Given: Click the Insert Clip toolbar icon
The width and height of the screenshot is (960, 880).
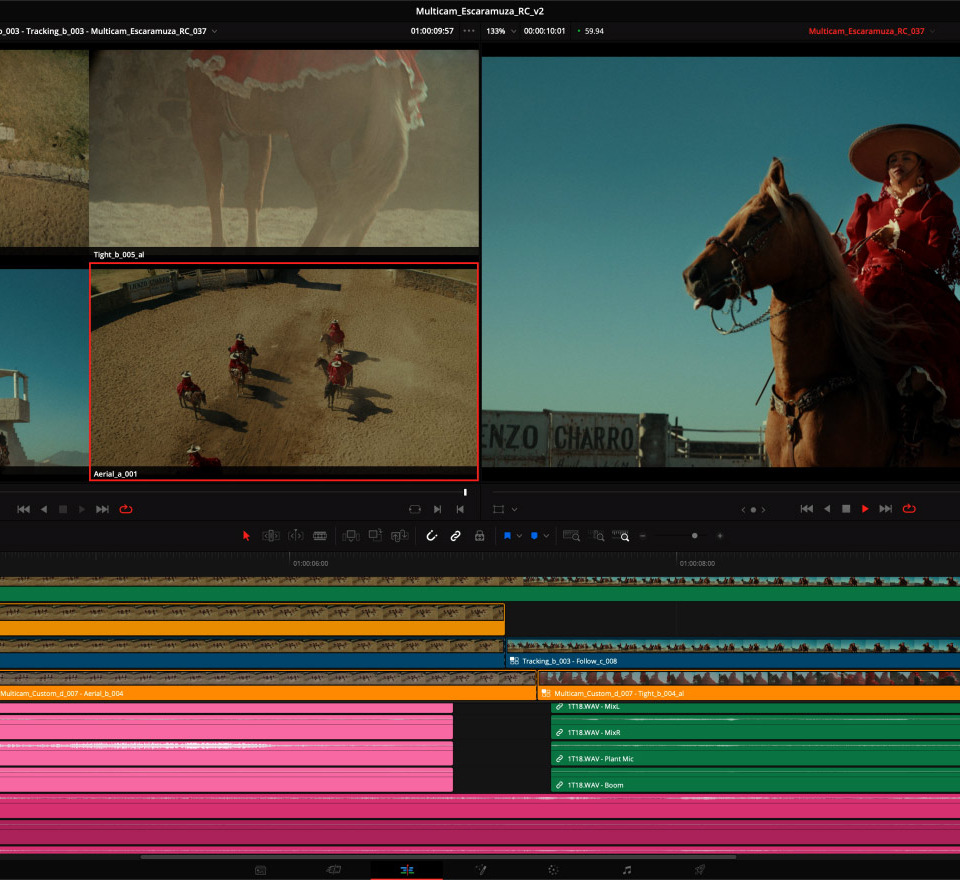Looking at the screenshot, I should tap(351, 536).
